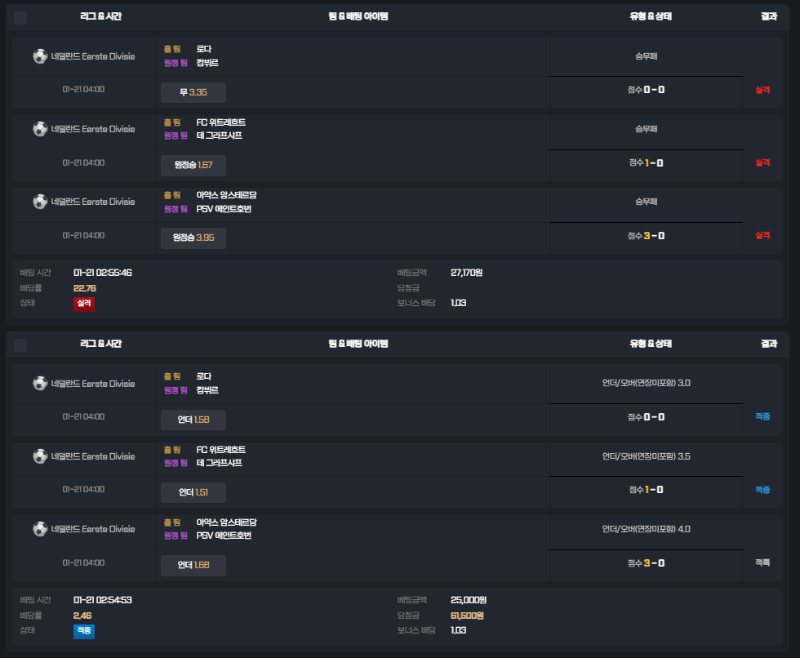Viewport: 800px width, 658px height.
Task: Click the blue 적중 status badge
Action: click(84, 631)
